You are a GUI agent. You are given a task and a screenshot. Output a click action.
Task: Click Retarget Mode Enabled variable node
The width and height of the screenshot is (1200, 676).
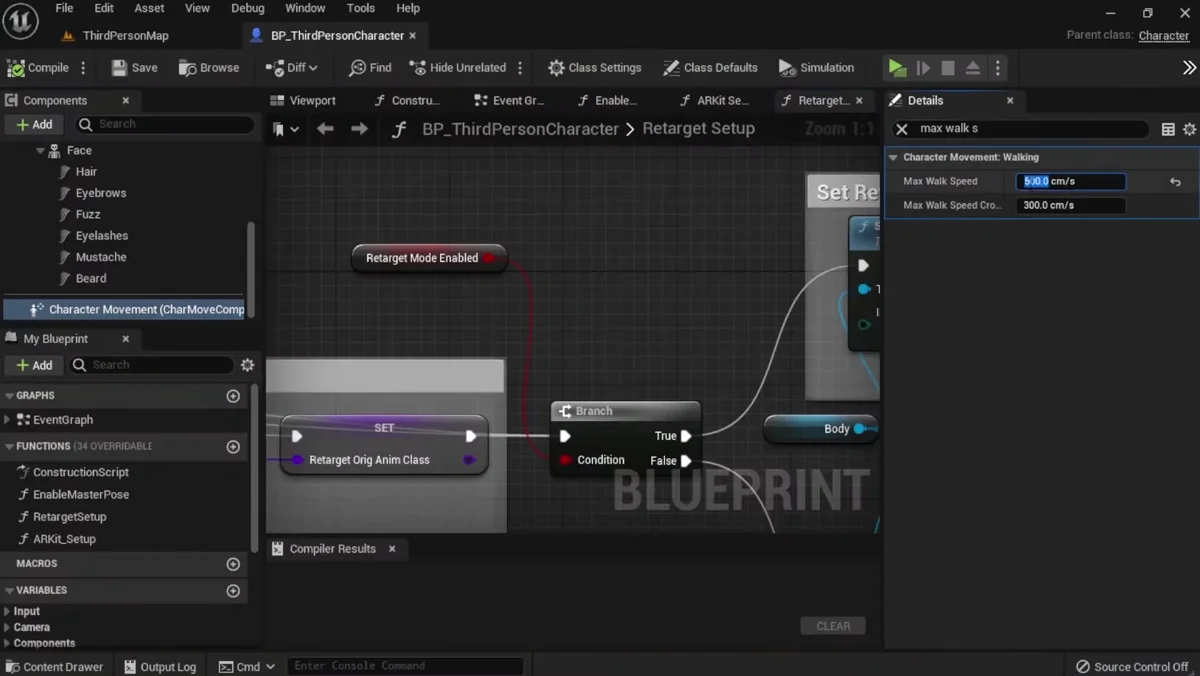coord(429,258)
